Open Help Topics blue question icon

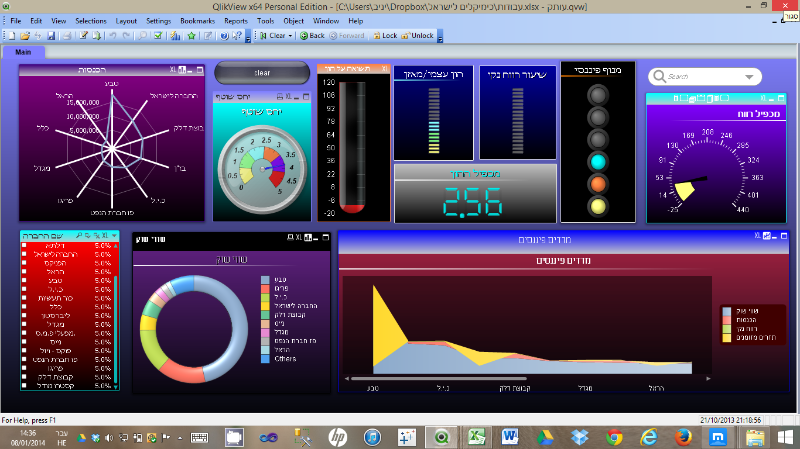(224, 36)
